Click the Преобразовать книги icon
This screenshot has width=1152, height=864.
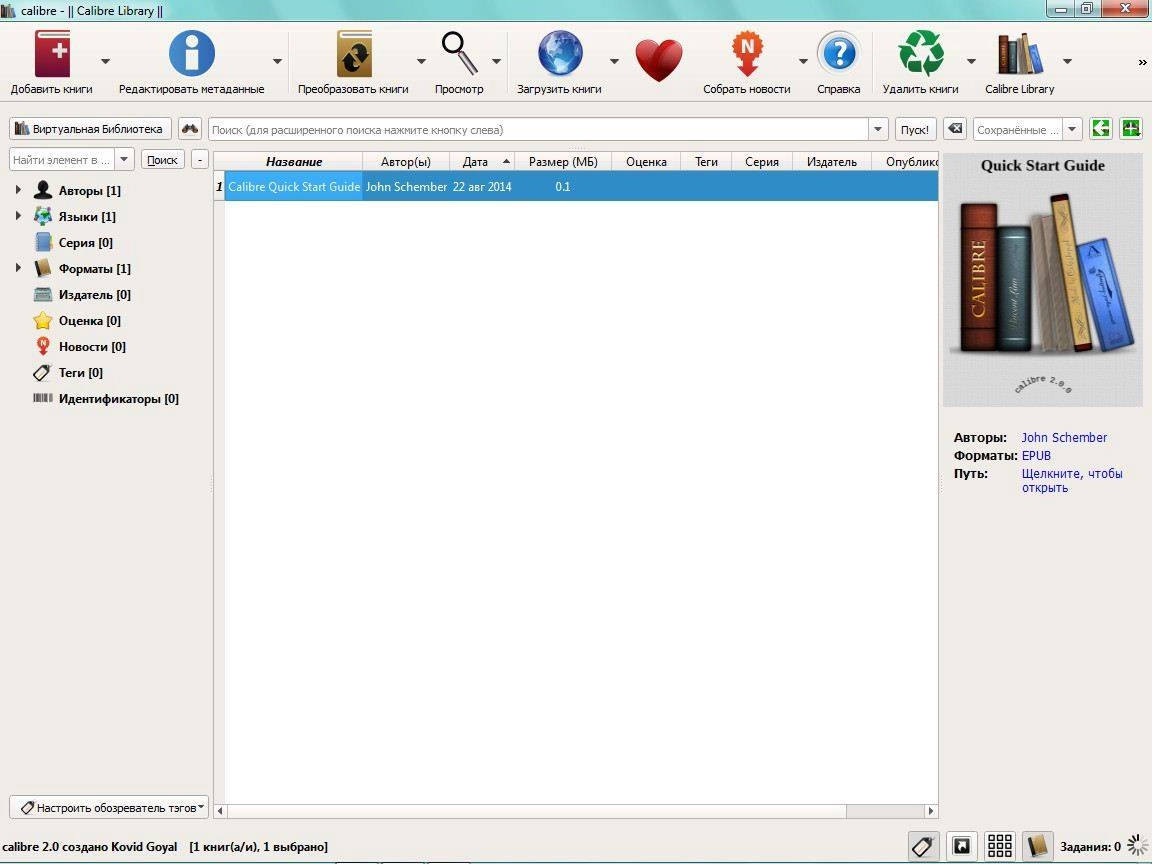click(354, 54)
